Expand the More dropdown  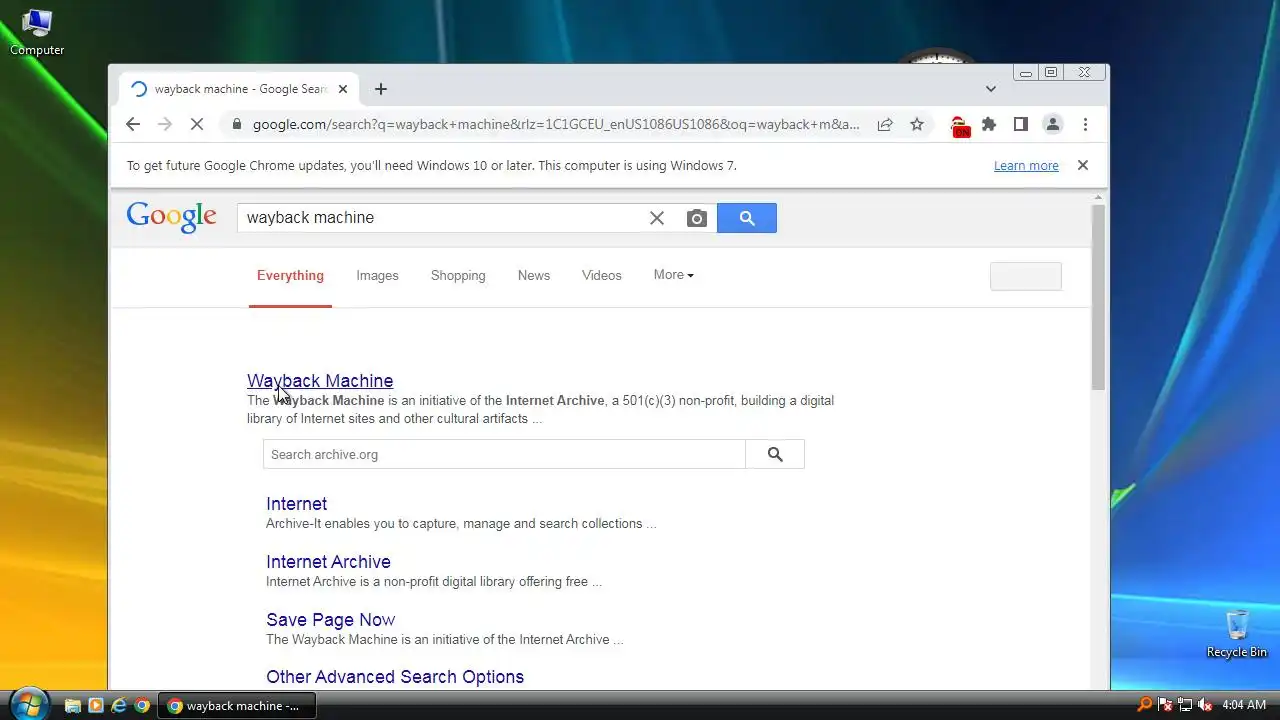(673, 275)
